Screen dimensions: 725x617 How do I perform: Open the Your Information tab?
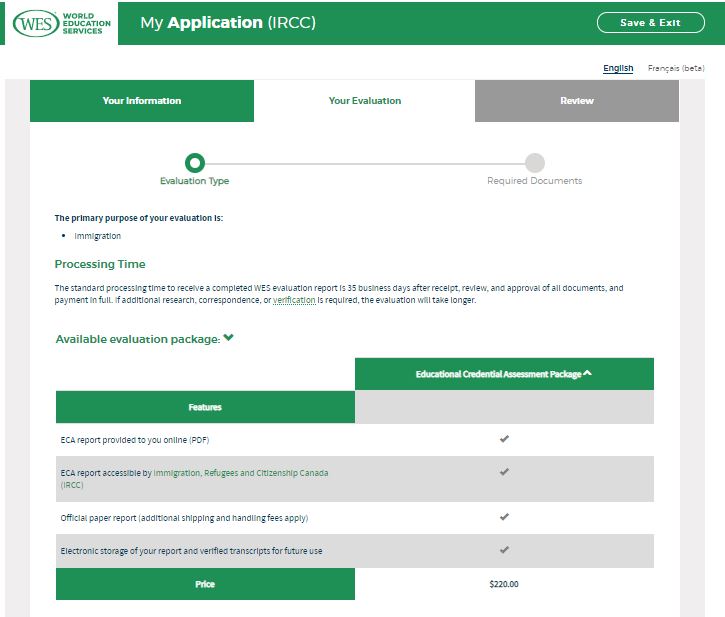[x=142, y=101]
